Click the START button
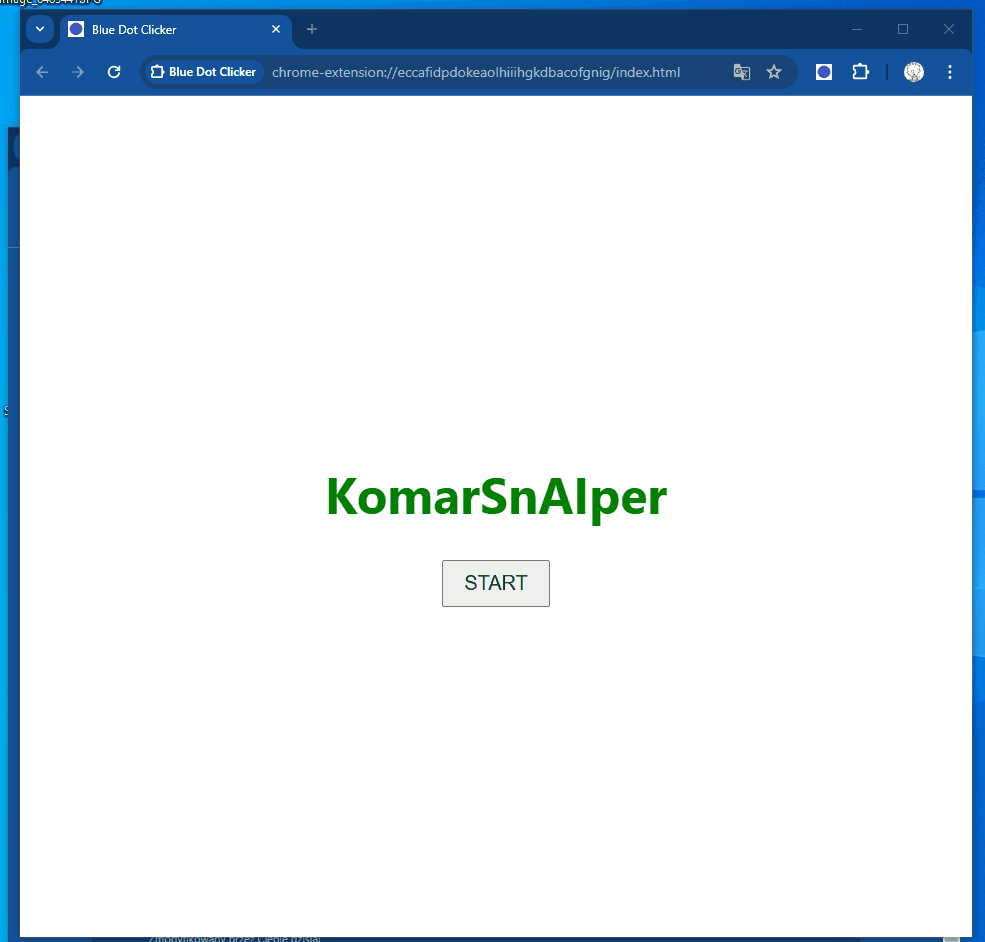This screenshot has width=985, height=942. (x=495, y=583)
